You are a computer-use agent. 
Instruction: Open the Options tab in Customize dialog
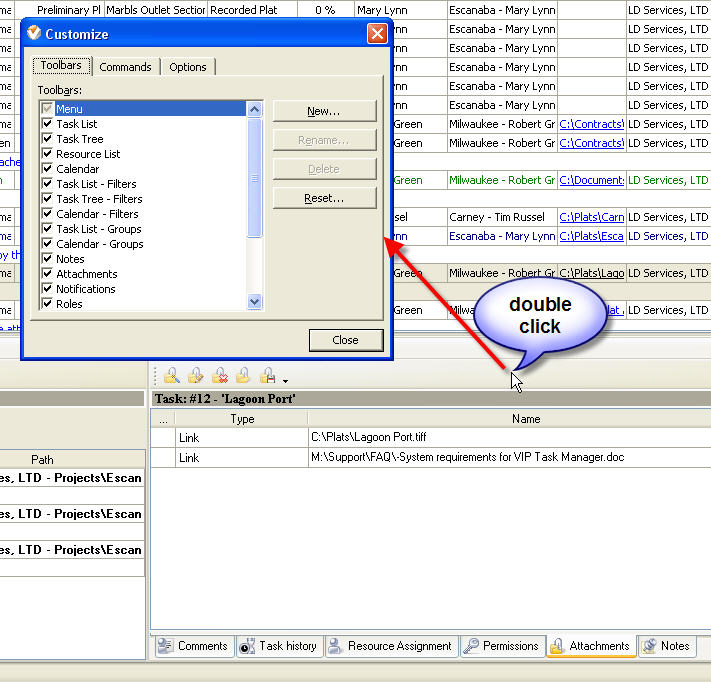(187, 67)
